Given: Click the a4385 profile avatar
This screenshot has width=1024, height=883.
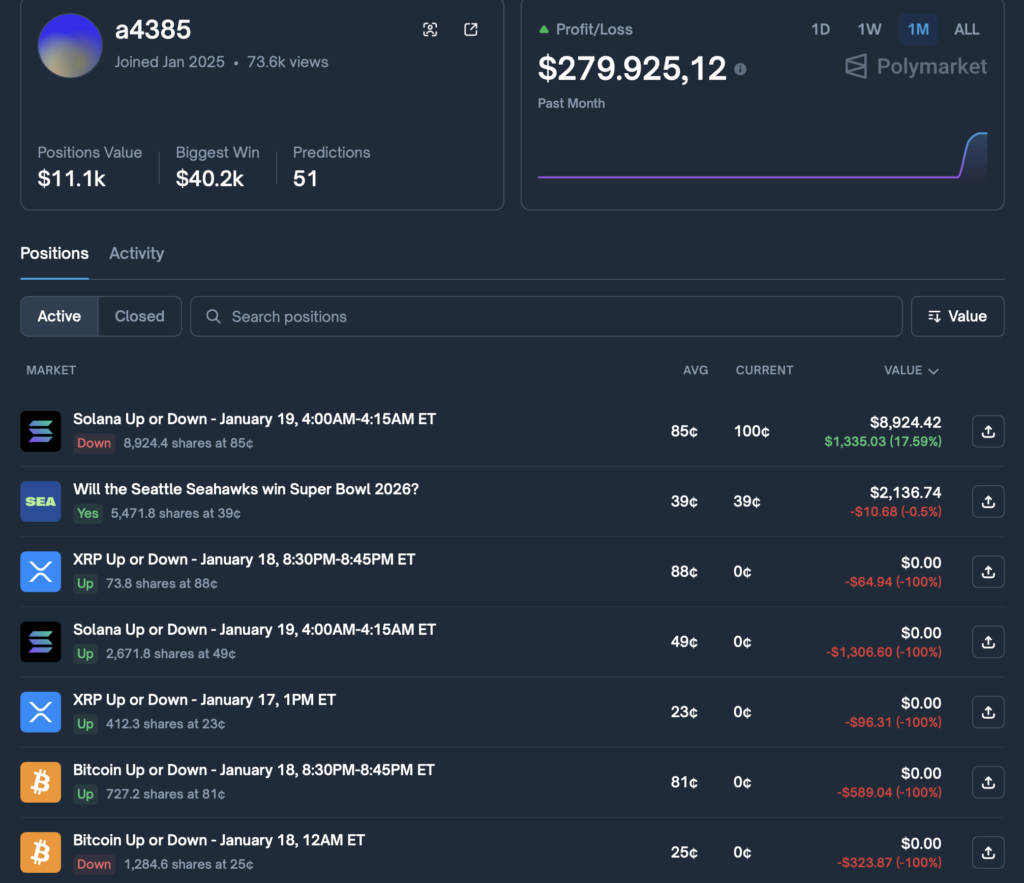Looking at the screenshot, I should click(70, 46).
